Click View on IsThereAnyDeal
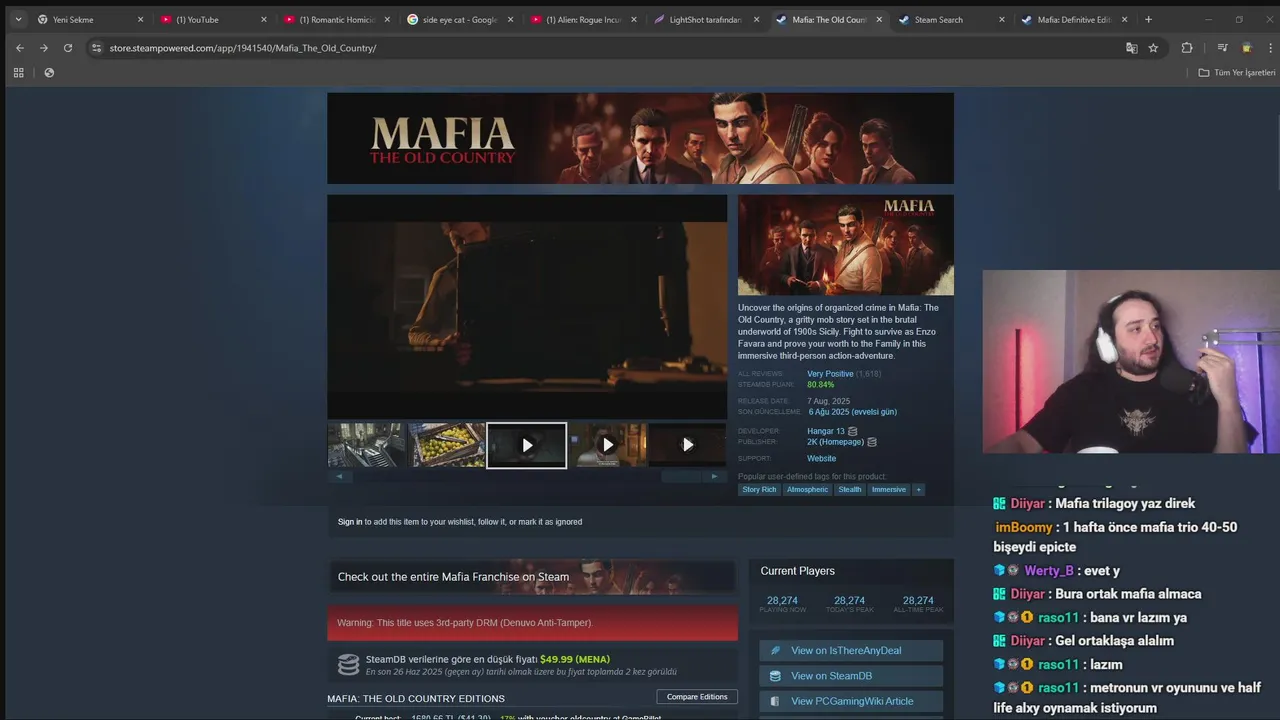Screen dimensions: 1280x720 (x=851, y=650)
